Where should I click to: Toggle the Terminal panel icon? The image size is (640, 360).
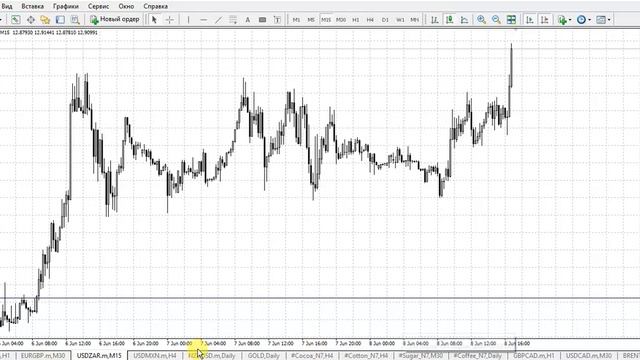(x=60, y=20)
